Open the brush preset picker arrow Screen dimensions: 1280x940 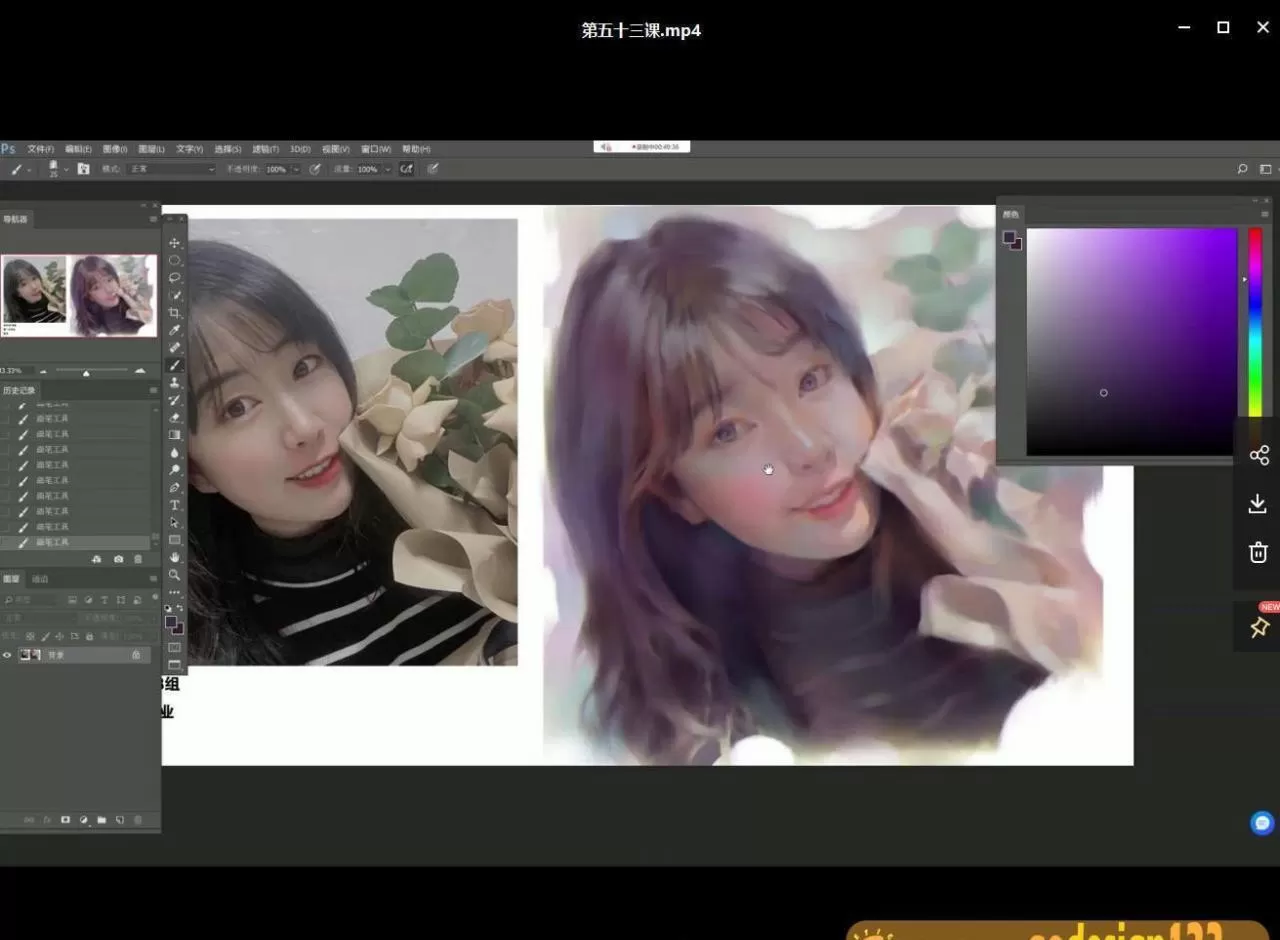point(66,169)
